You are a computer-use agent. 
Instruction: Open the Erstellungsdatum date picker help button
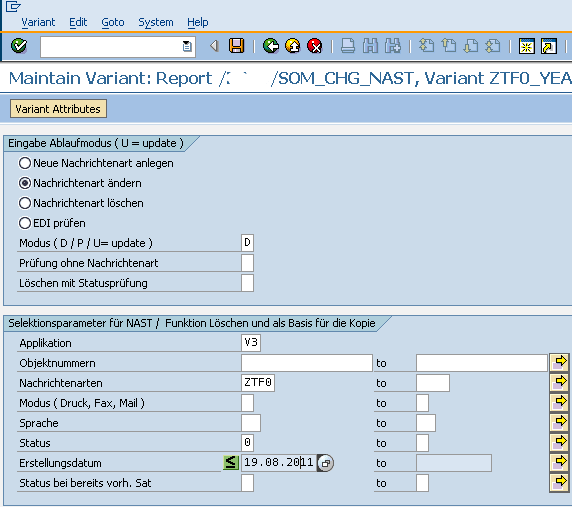(325, 463)
